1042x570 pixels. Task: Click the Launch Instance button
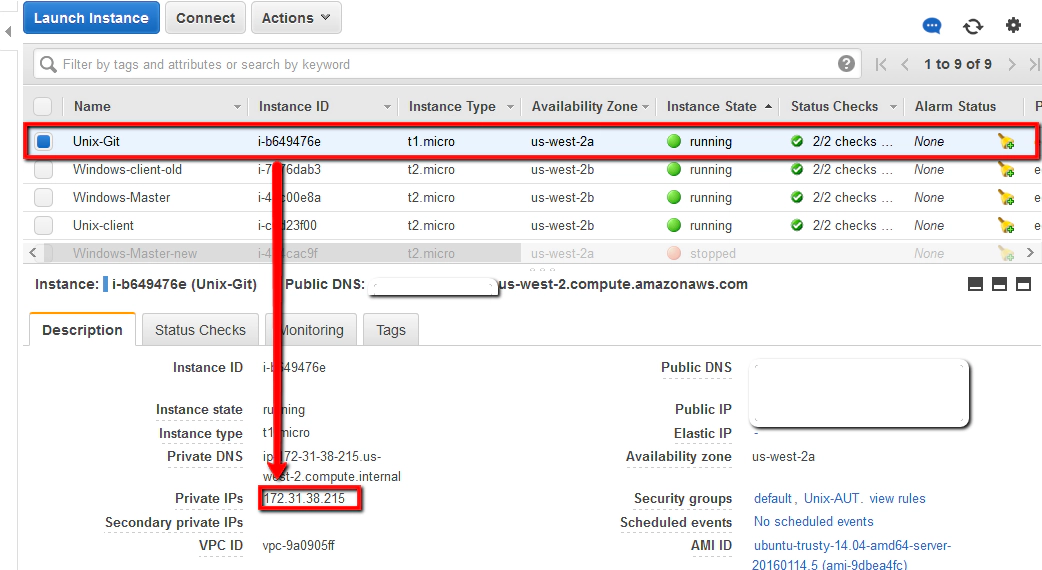click(x=91, y=18)
